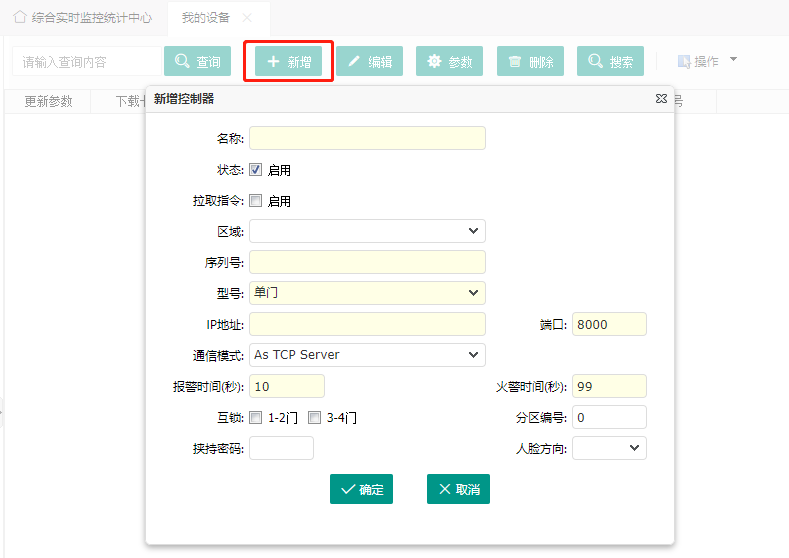Click the magnifier icon on 查询 button
This screenshot has width=789, height=558.
[182, 61]
